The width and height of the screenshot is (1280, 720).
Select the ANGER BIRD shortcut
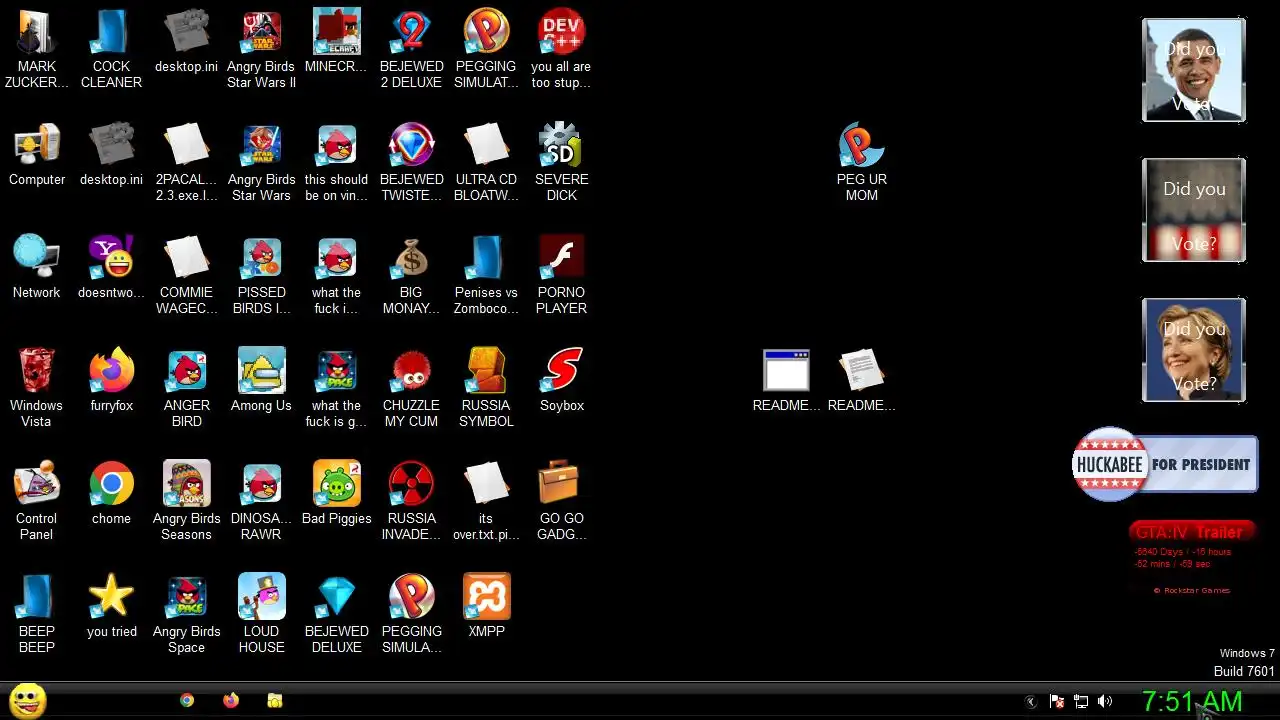pos(187,389)
